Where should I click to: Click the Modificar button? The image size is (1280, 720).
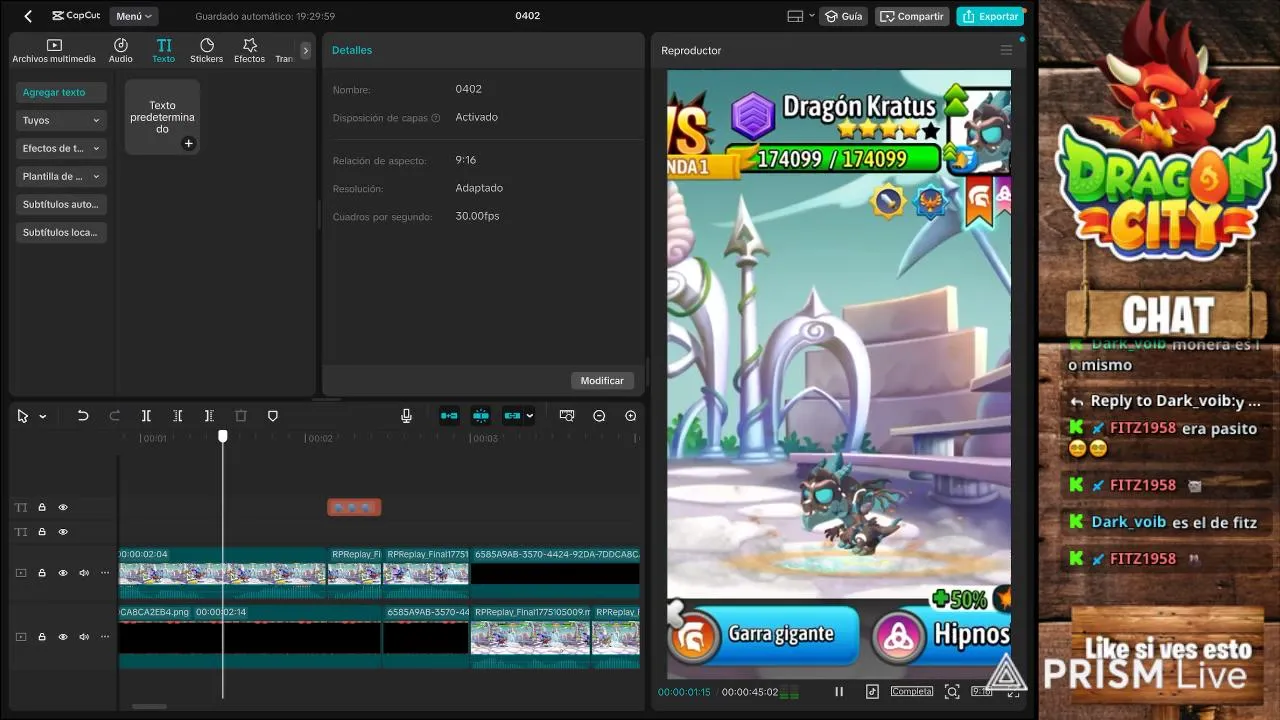tap(602, 380)
